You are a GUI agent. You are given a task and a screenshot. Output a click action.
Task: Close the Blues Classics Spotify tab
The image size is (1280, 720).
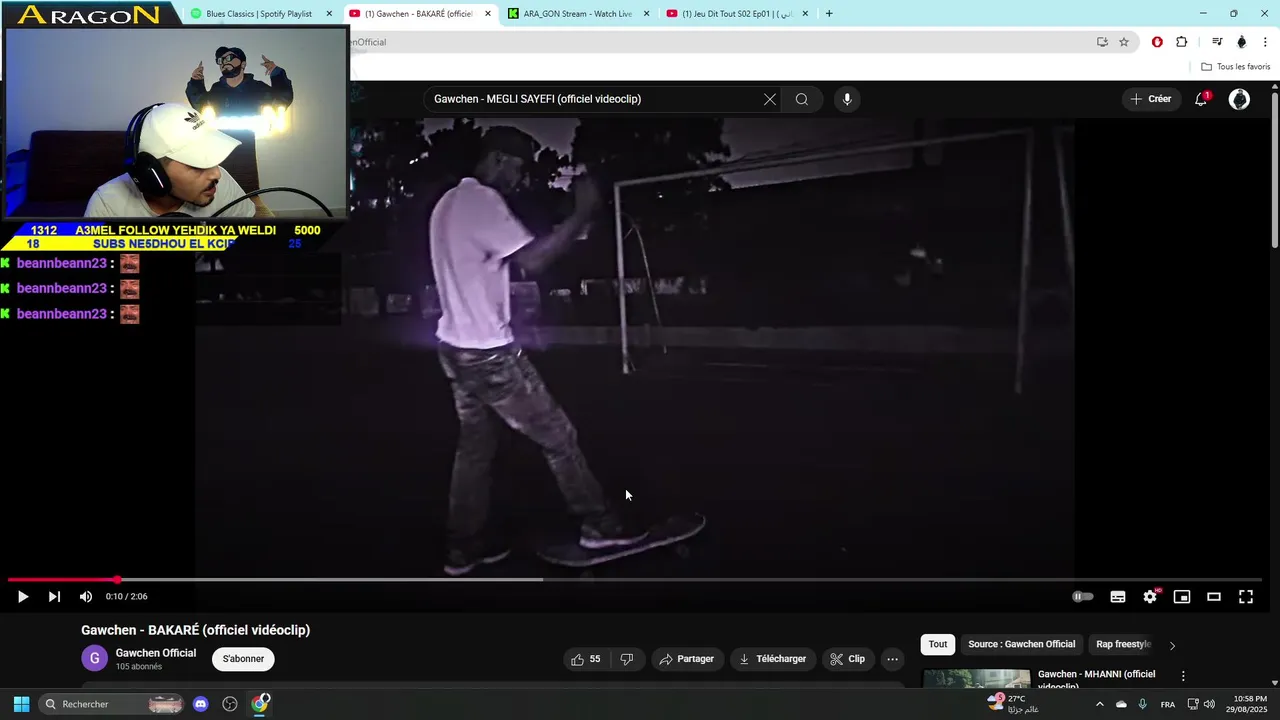329,14
